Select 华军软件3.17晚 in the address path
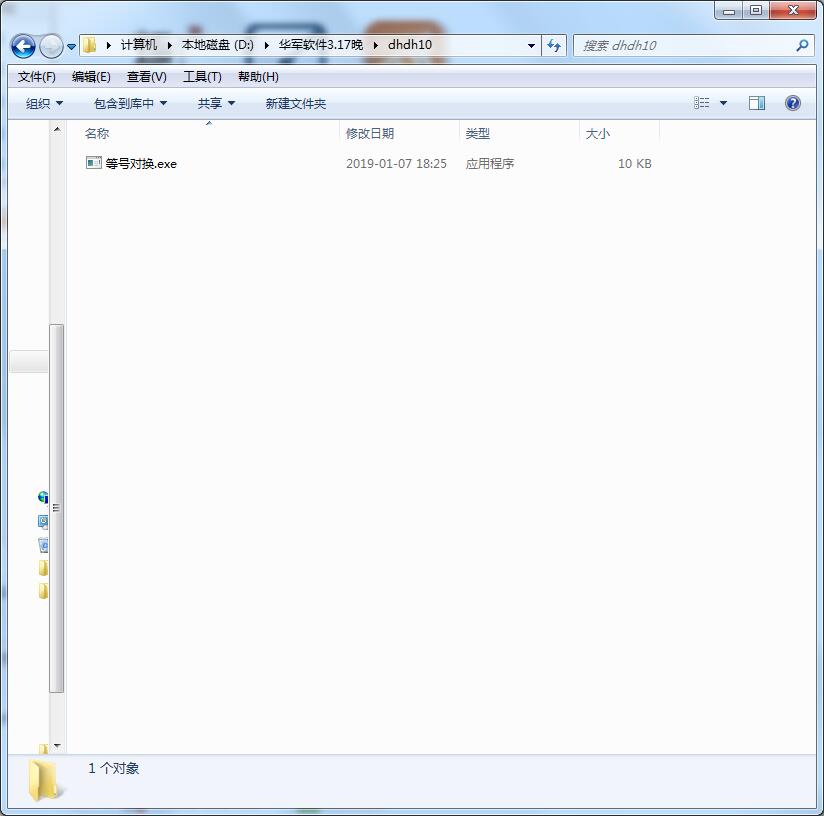Screen dimensions: 824x816 click(321, 45)
